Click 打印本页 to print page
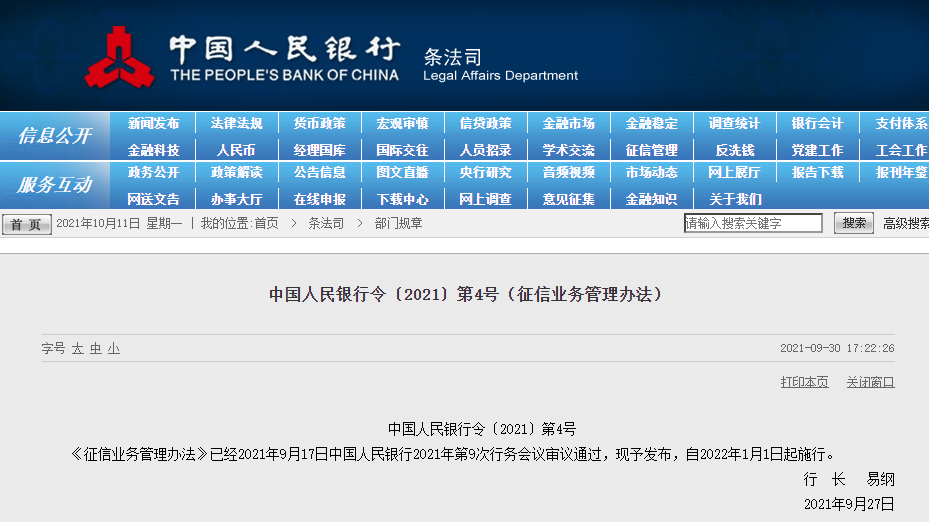This screenshot has height=522, width=929. pos(804,382)
